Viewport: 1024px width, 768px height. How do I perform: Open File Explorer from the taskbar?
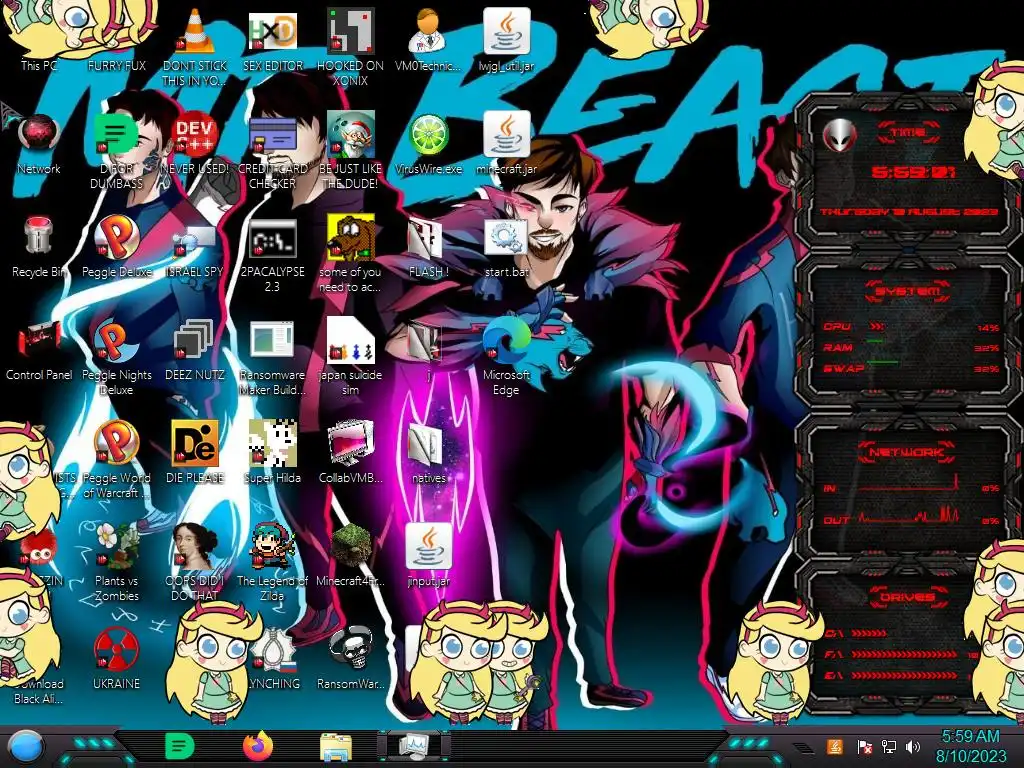[336, 747]
